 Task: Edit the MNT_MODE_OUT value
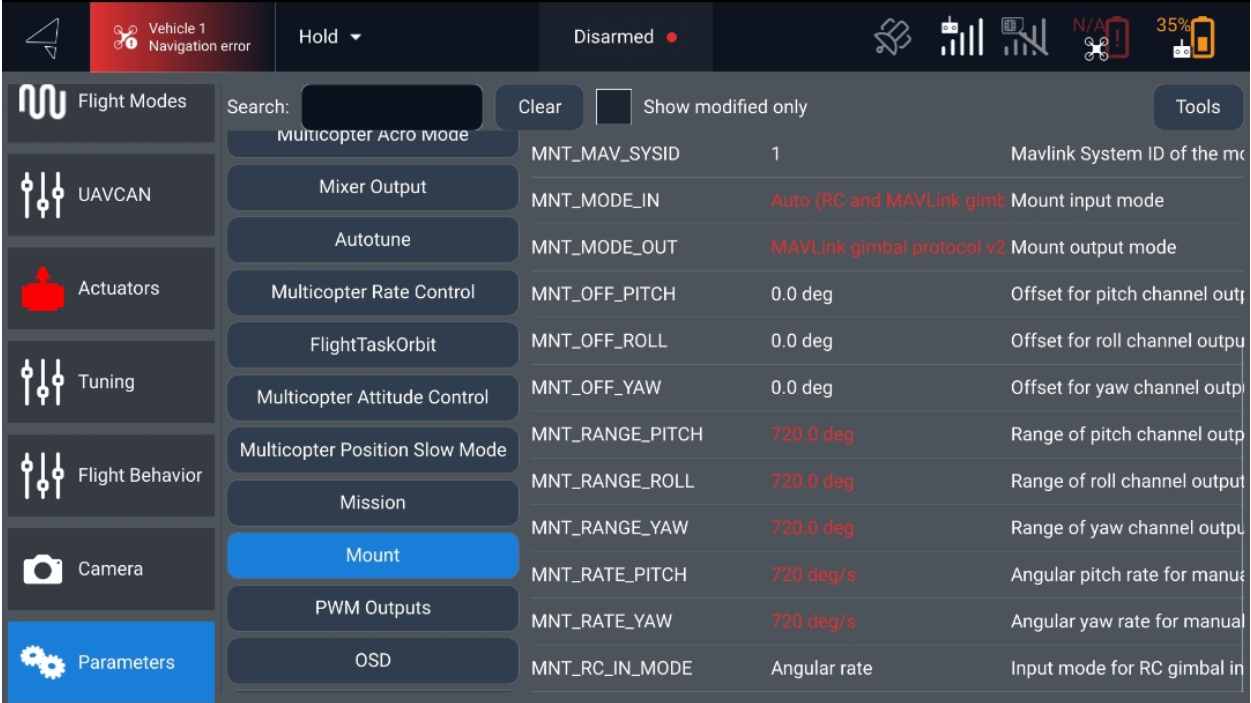pos(886,247)
